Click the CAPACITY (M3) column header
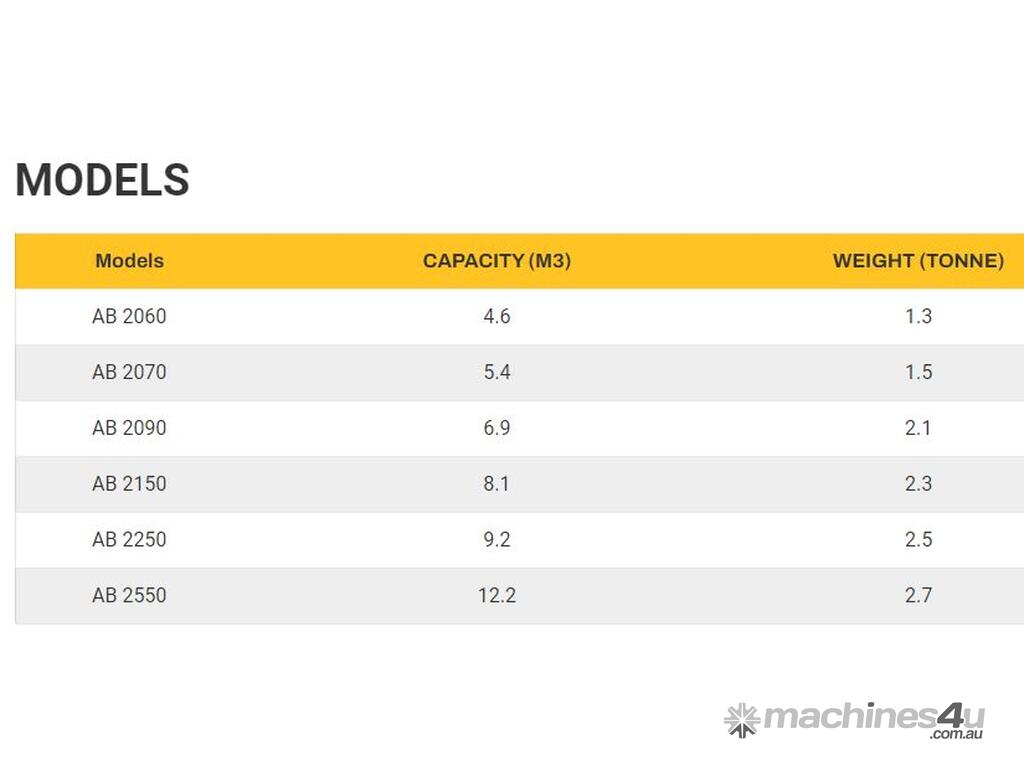This screenshot has height=768, width=1024. click(496, 261)
